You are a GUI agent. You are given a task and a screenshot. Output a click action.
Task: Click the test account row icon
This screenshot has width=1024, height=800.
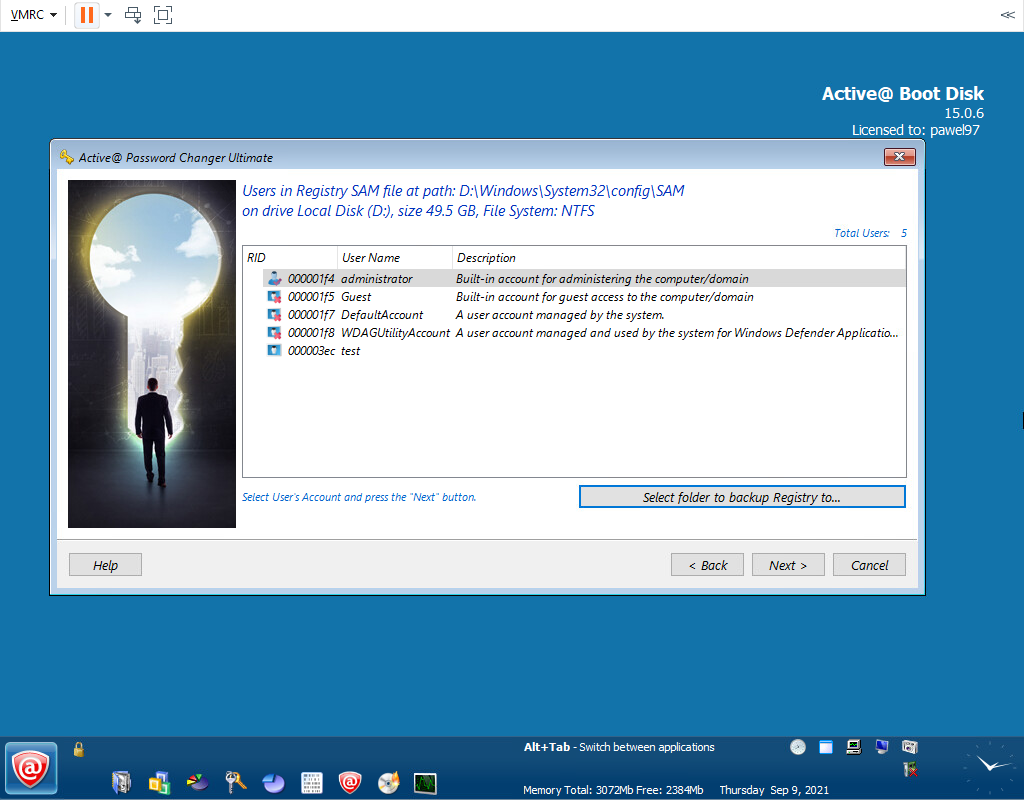[x=274, y=351]
